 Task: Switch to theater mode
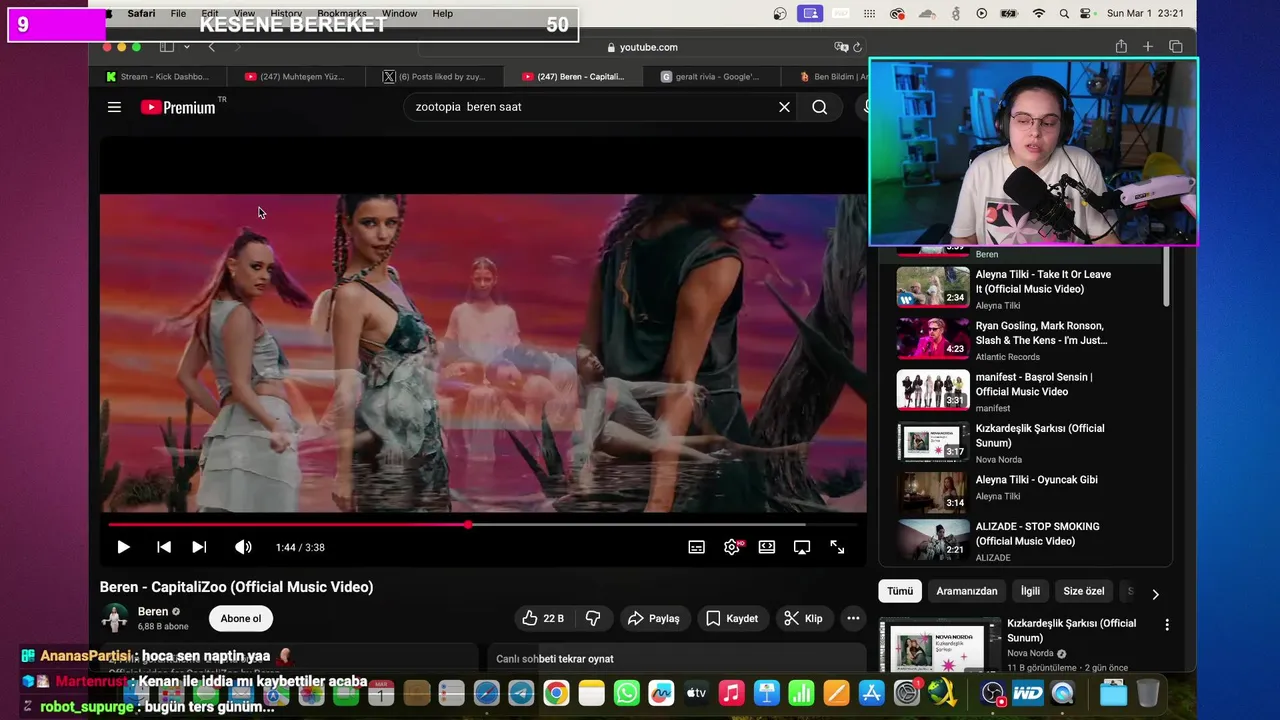coord(767,547)
